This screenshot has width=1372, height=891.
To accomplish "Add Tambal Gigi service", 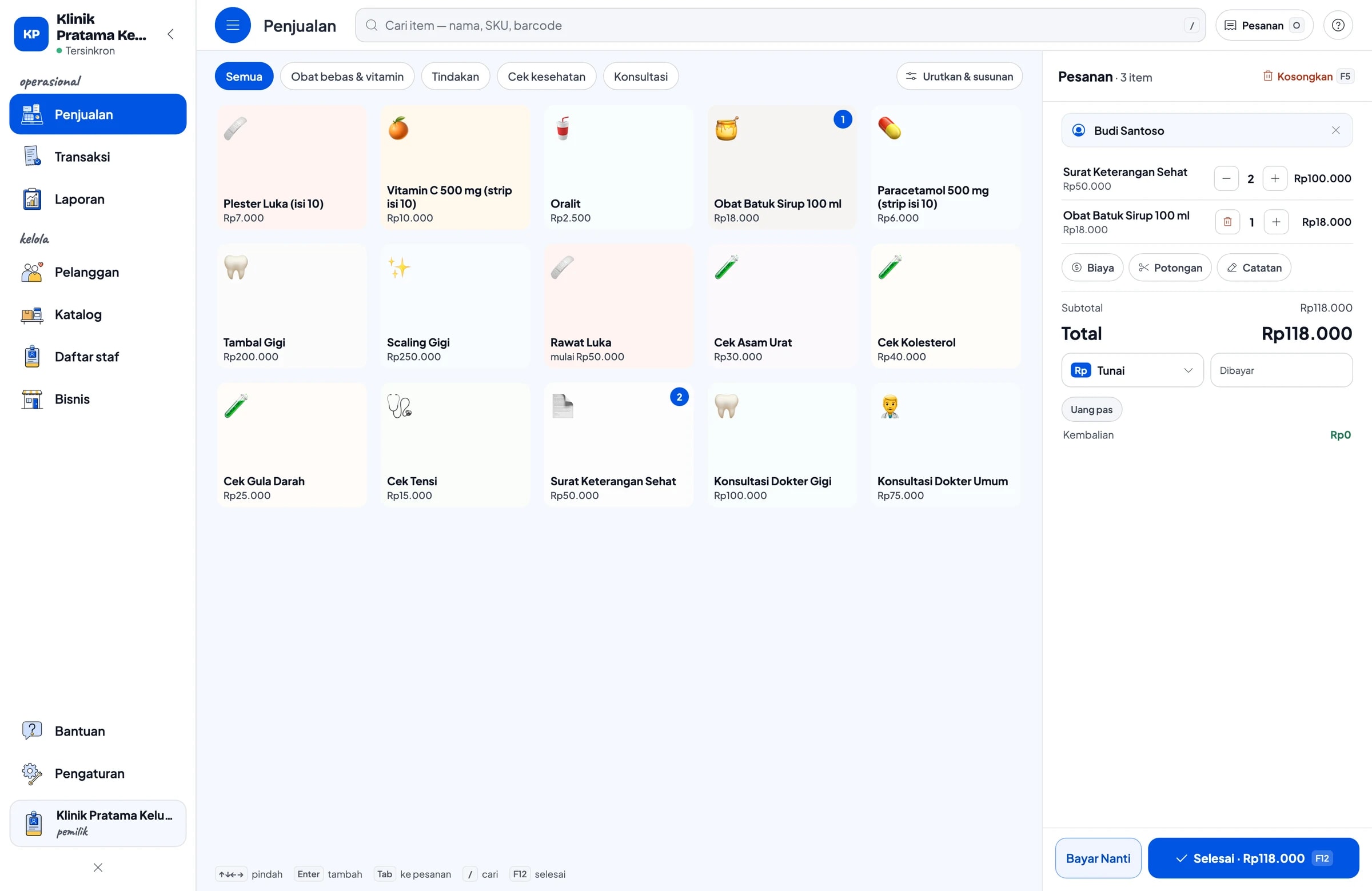I will pyautogui.click(x=292, y=306).
